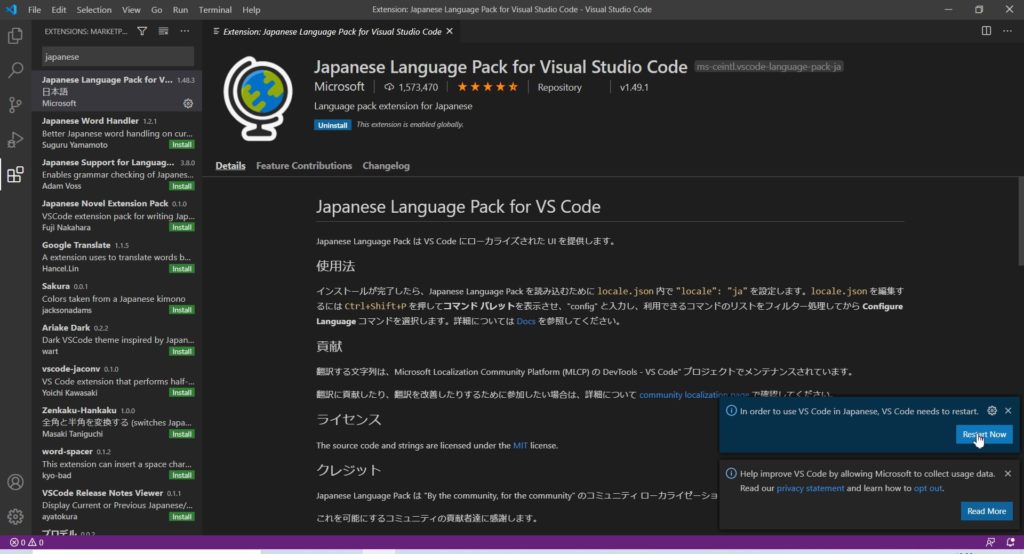Install Japanese Novel Extension Pack
Image resolution: width=1024 pixels, height=554 pixels.
(x=182, y=227)
